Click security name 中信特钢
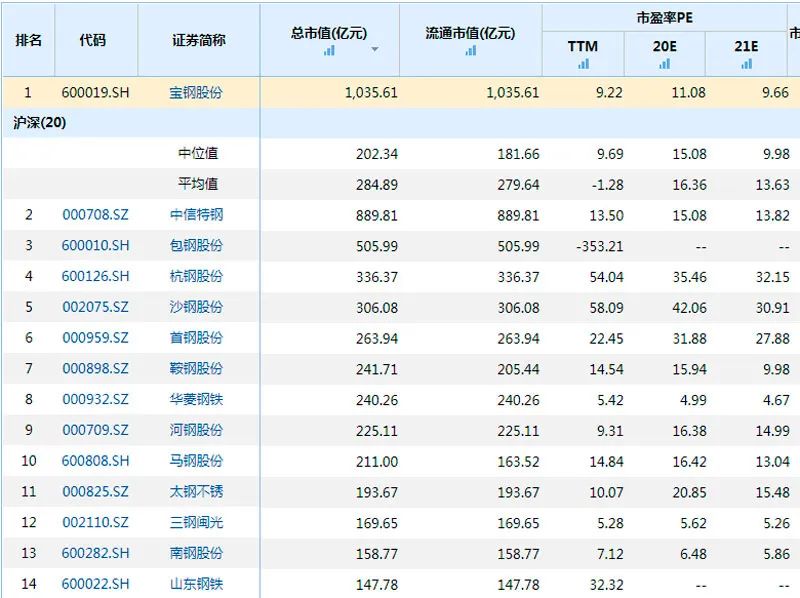 coord(196,215)
